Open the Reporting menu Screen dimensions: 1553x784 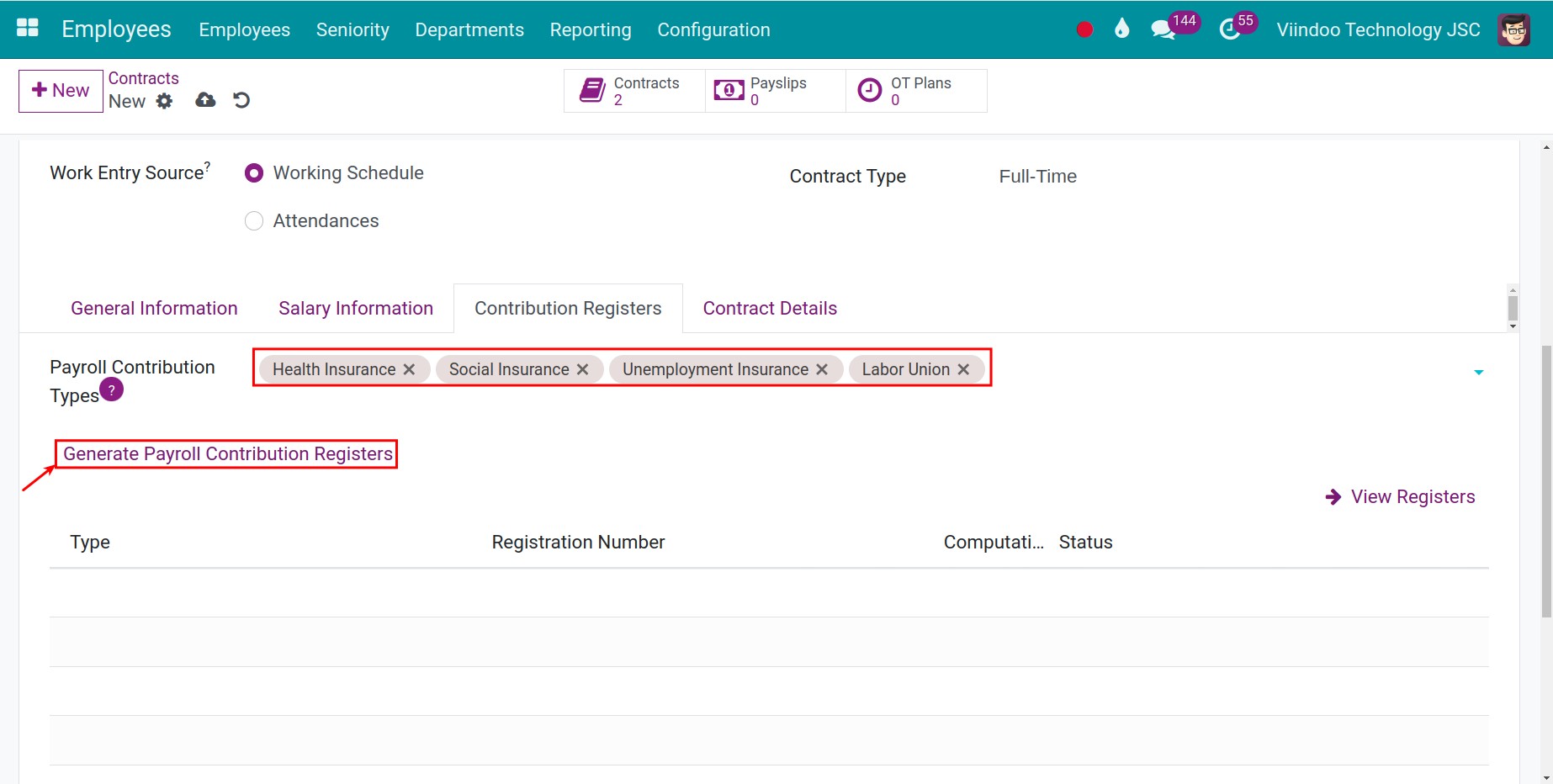591,29
